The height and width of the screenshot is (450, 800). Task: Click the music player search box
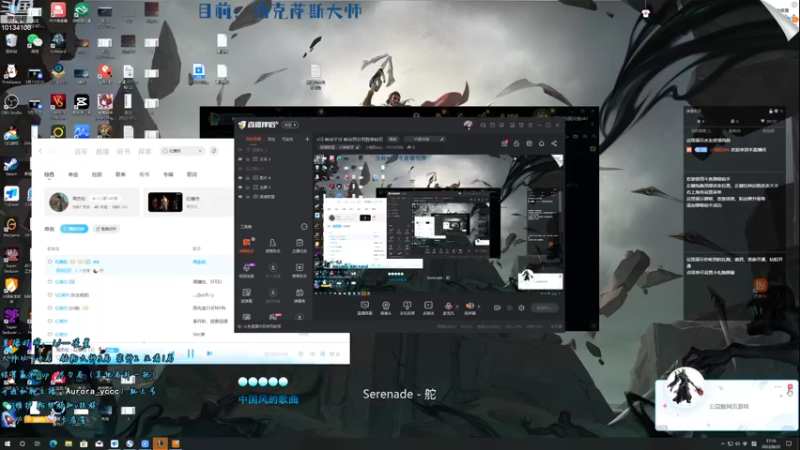[181, 151]
